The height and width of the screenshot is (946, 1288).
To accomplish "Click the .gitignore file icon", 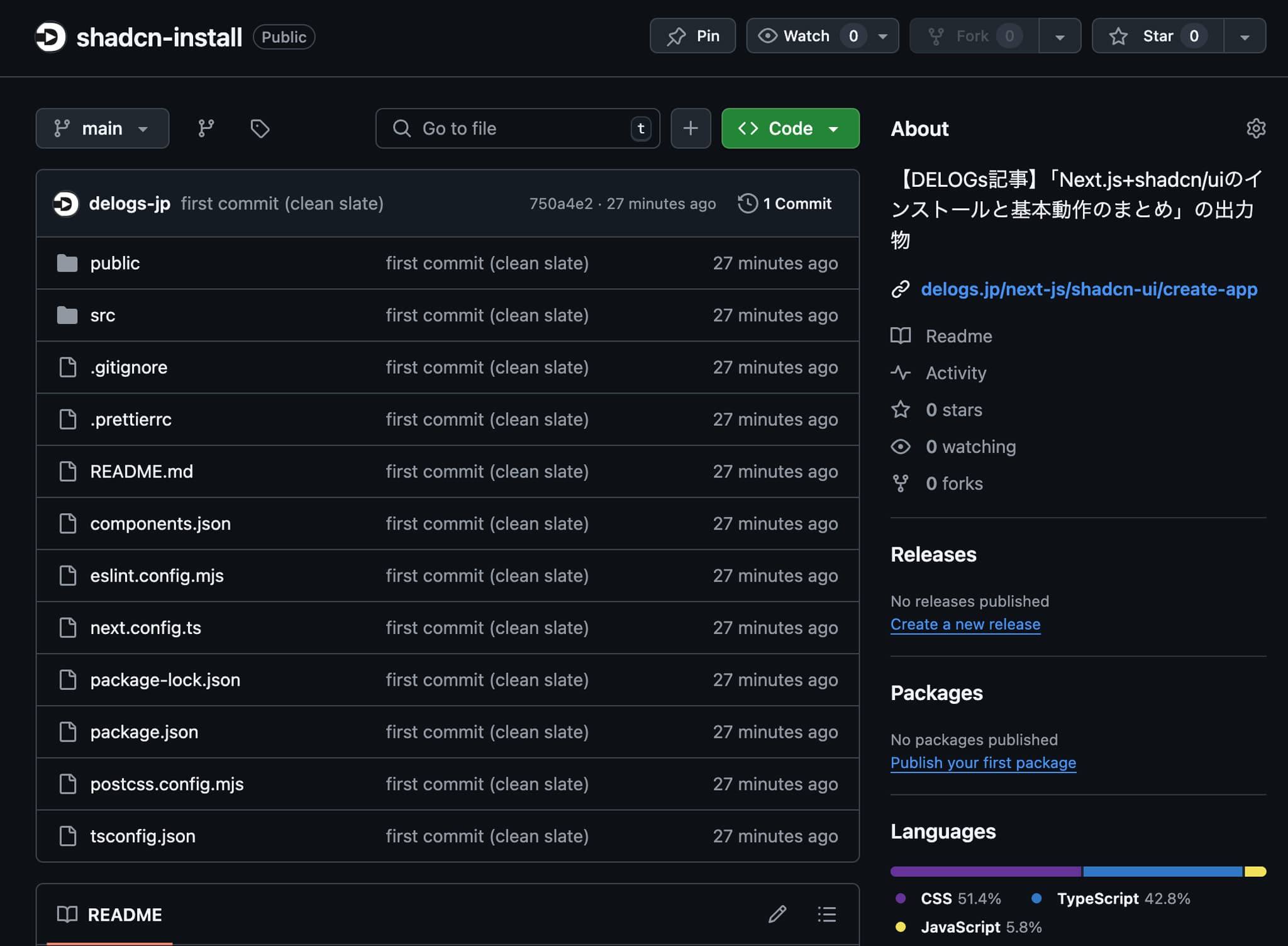I will tap(67, 367).
